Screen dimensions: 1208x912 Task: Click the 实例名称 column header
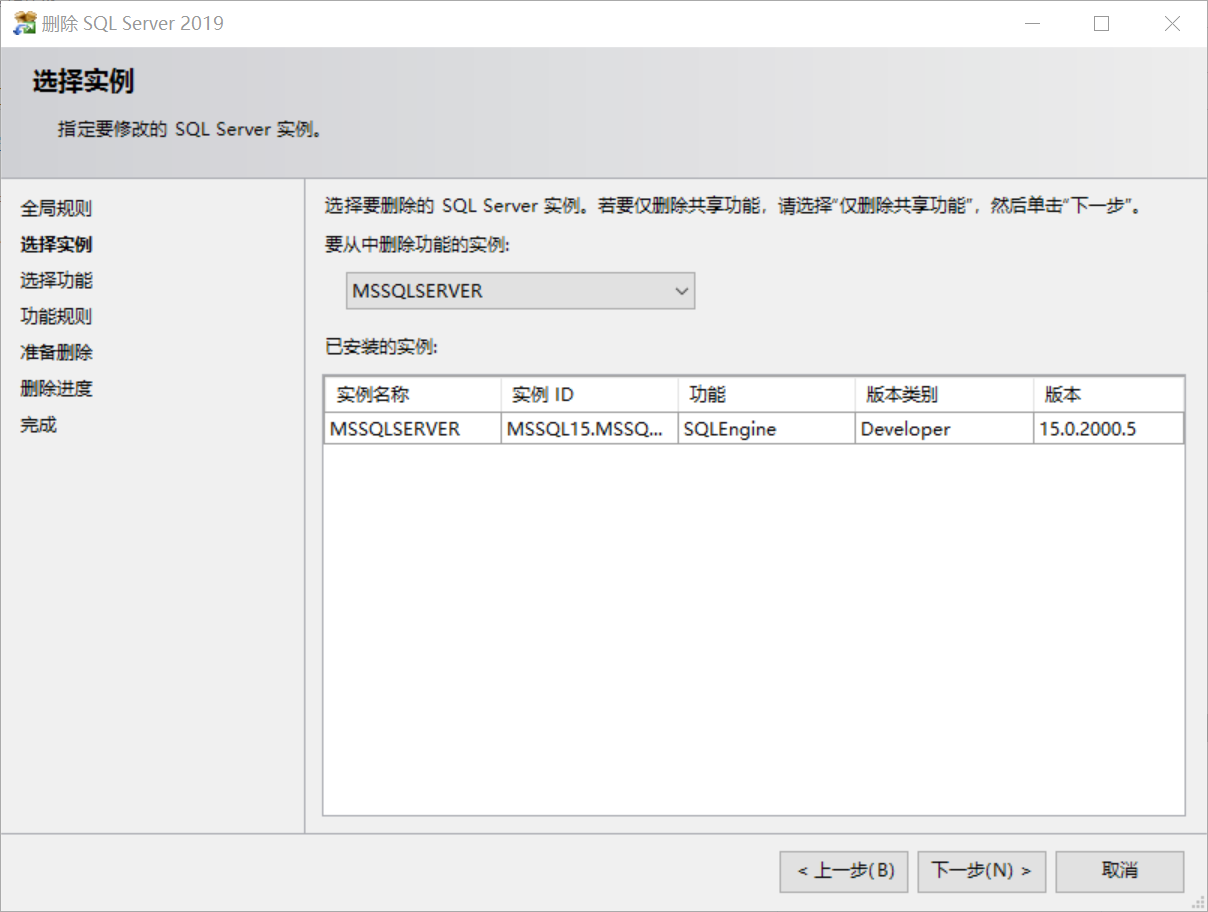coord(412,395)
